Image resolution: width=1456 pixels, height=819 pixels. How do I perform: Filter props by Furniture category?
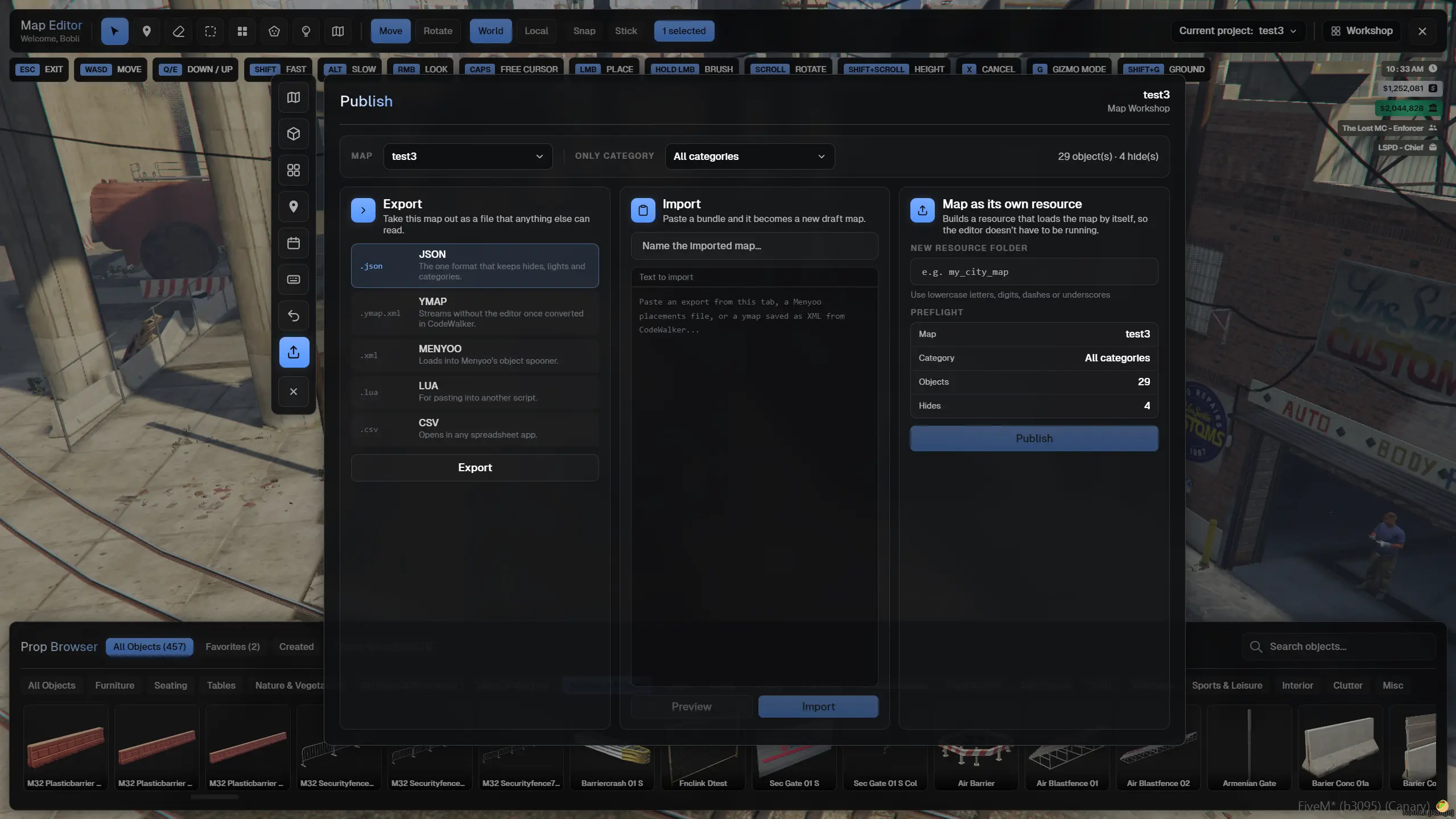[x=114, y=685]
